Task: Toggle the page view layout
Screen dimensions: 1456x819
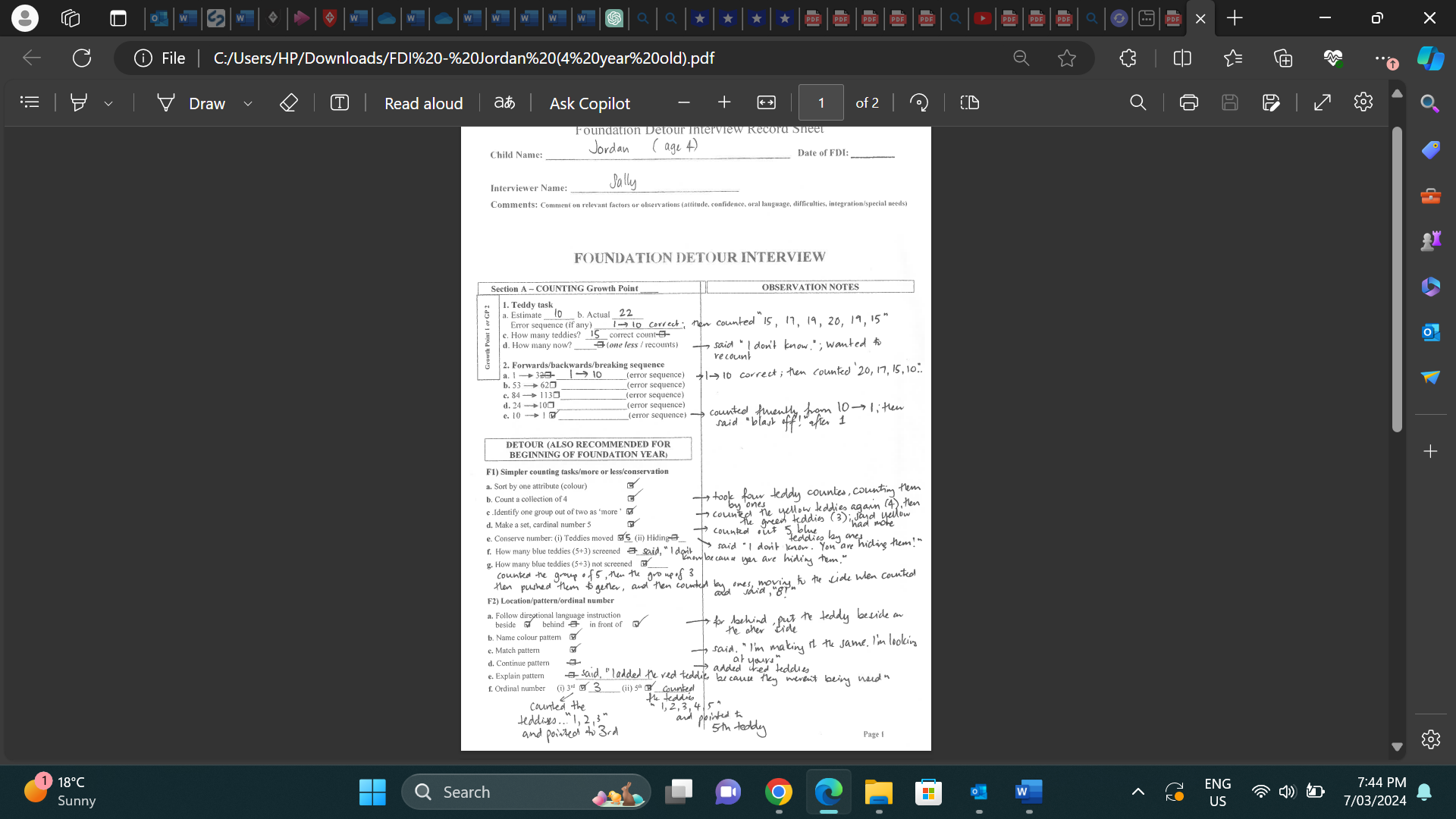Action: (x=968, y=102)
